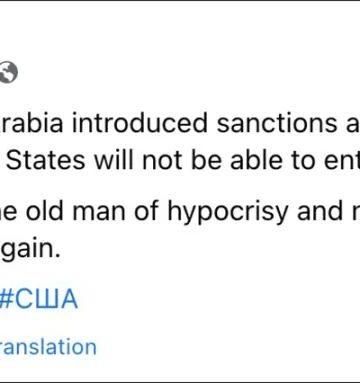Click the text "gain." ending the post
This screenshot has width=360, height=383.
pos(30,250)
